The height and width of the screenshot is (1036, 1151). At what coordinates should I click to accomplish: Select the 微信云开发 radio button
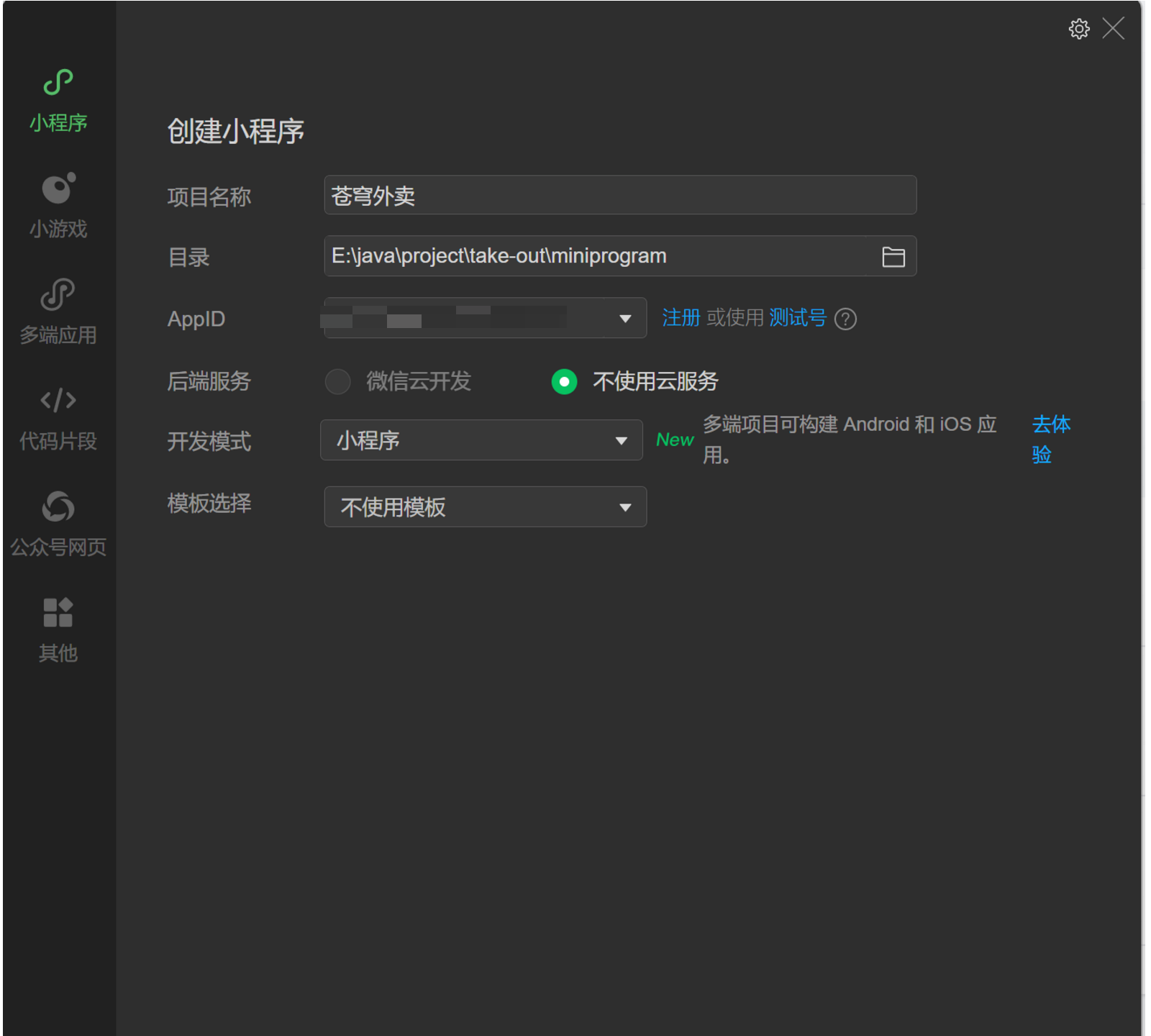click(337, 381)
